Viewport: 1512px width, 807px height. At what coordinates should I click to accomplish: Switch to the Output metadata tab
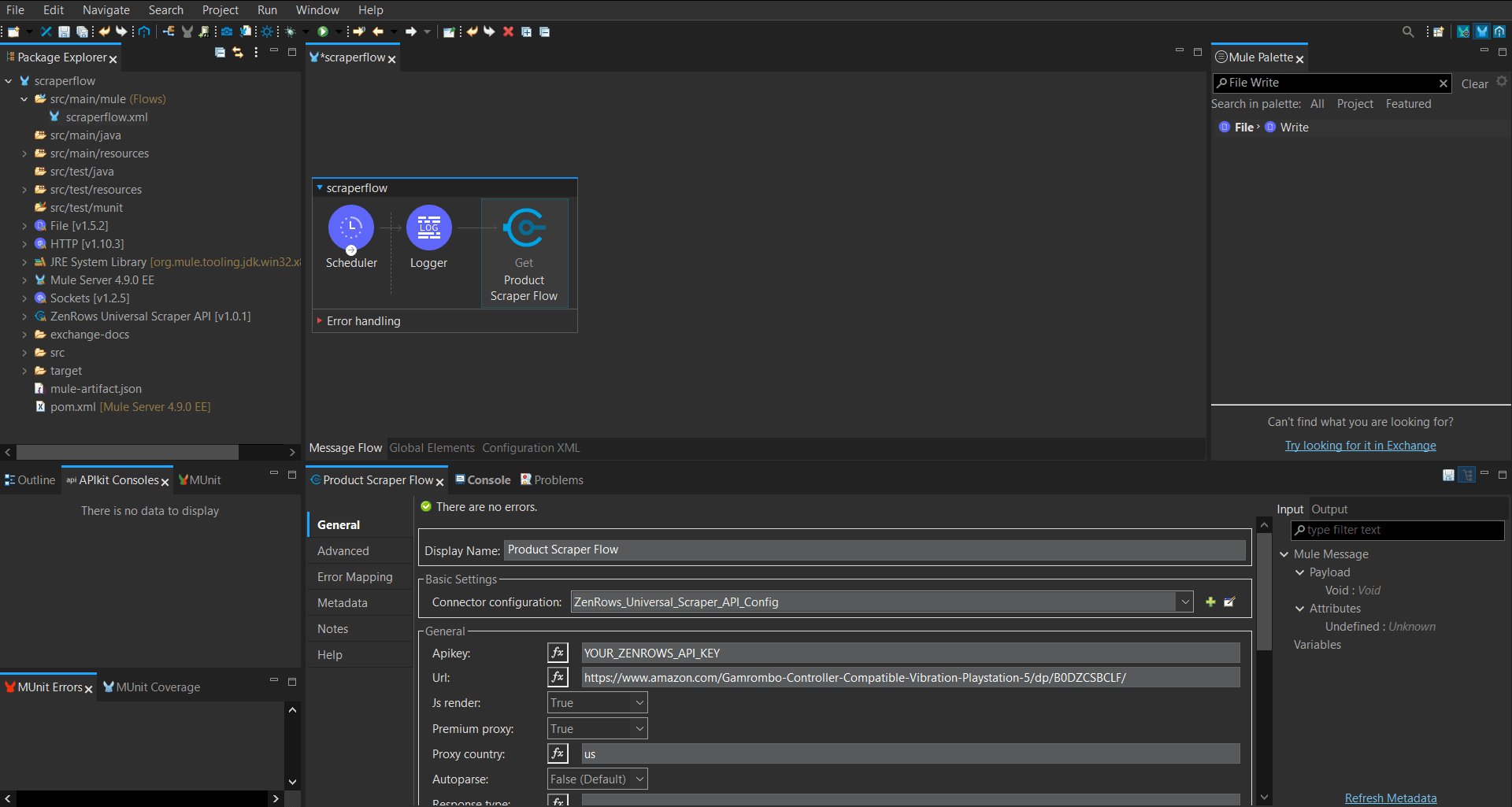click(1329, 509)
